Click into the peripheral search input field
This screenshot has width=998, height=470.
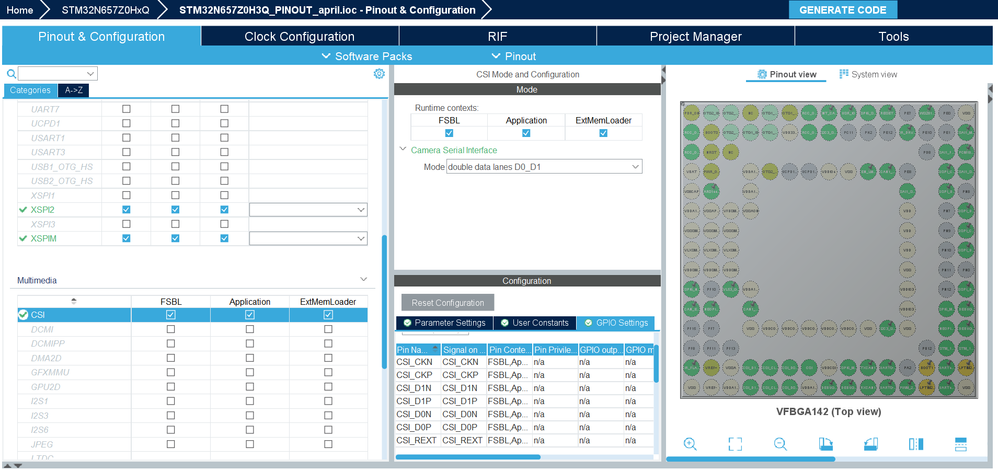coord(52,74)
